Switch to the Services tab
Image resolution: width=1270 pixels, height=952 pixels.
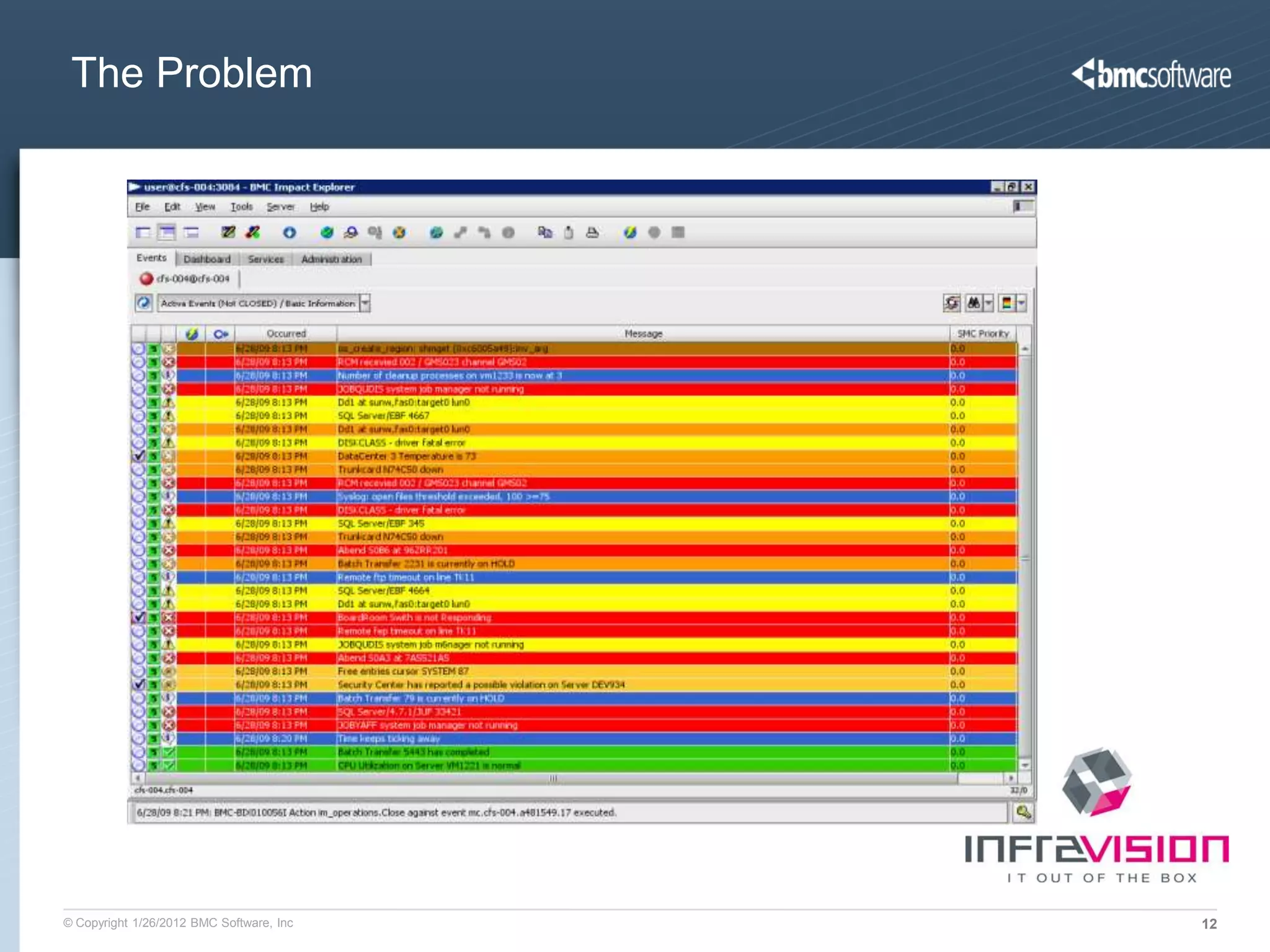pyautogui.click(x=266, y=259)
